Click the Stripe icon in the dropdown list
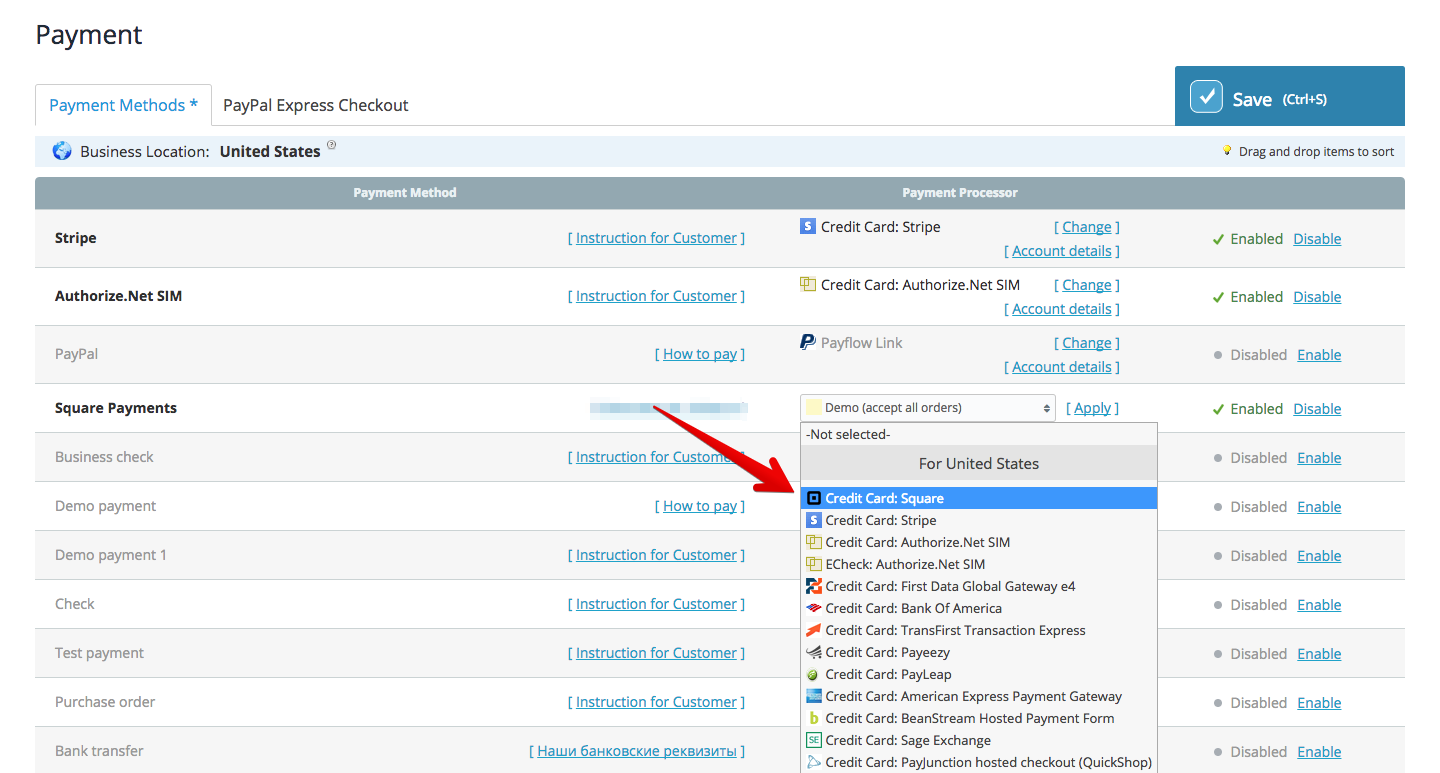Screen dimensions: 1440x773 pyautogui.click(x=814, y=520)
